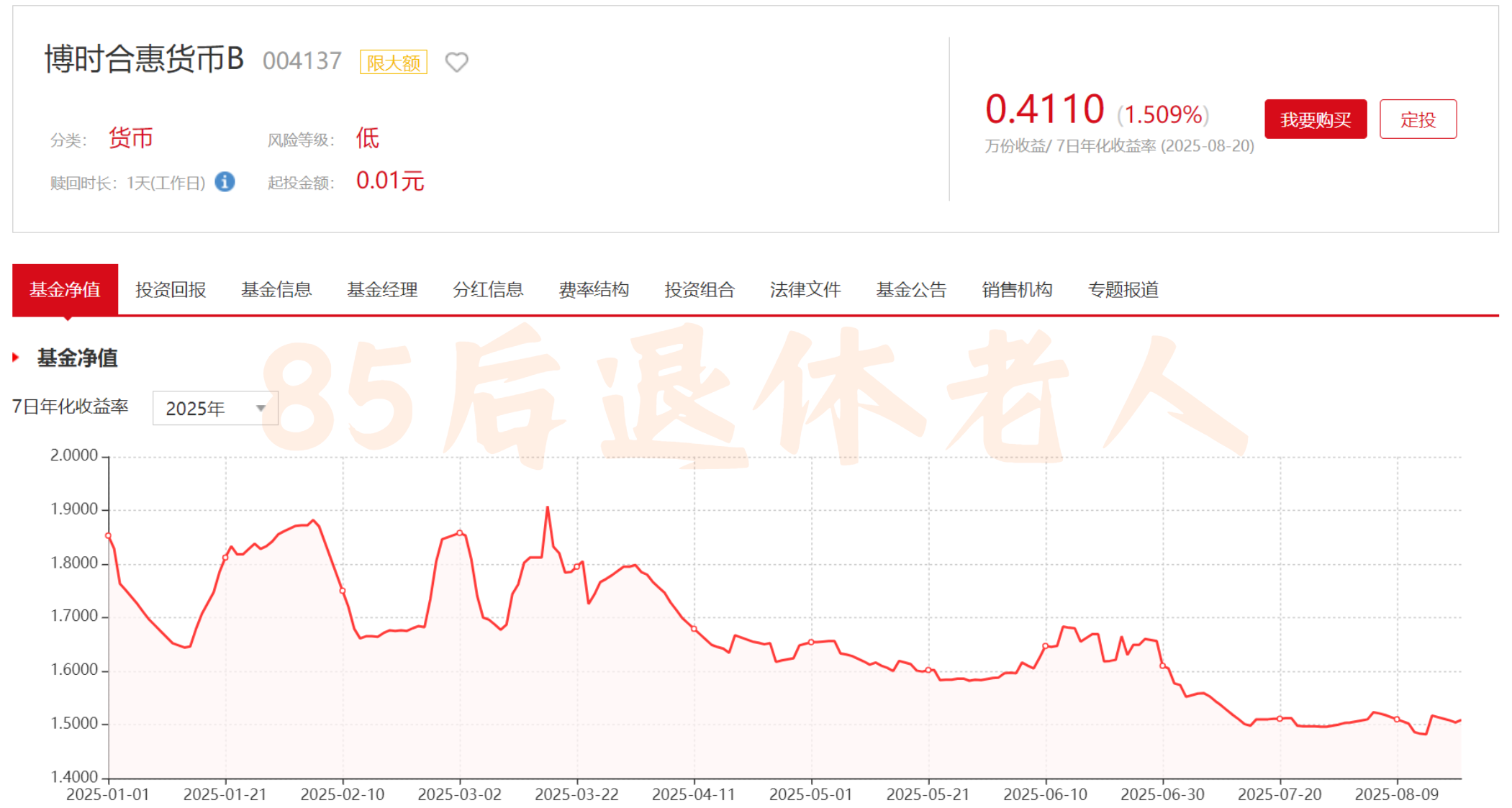Click the 万份收益/ 7日年化收益率 date caption
The height and width of the screenshot is (808, 1512).
pos(1119,146)
